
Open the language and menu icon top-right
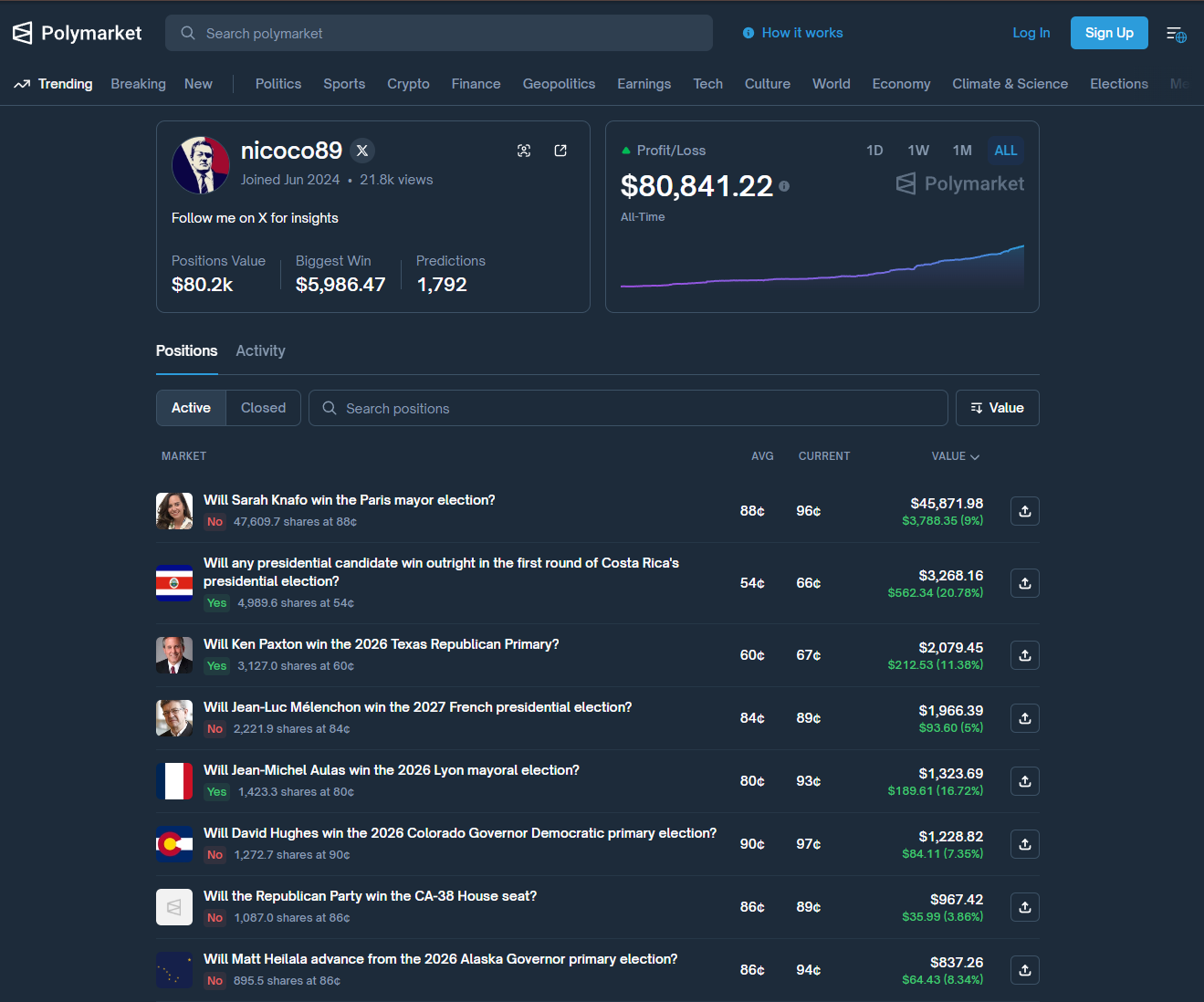[x=1176, y=34]
